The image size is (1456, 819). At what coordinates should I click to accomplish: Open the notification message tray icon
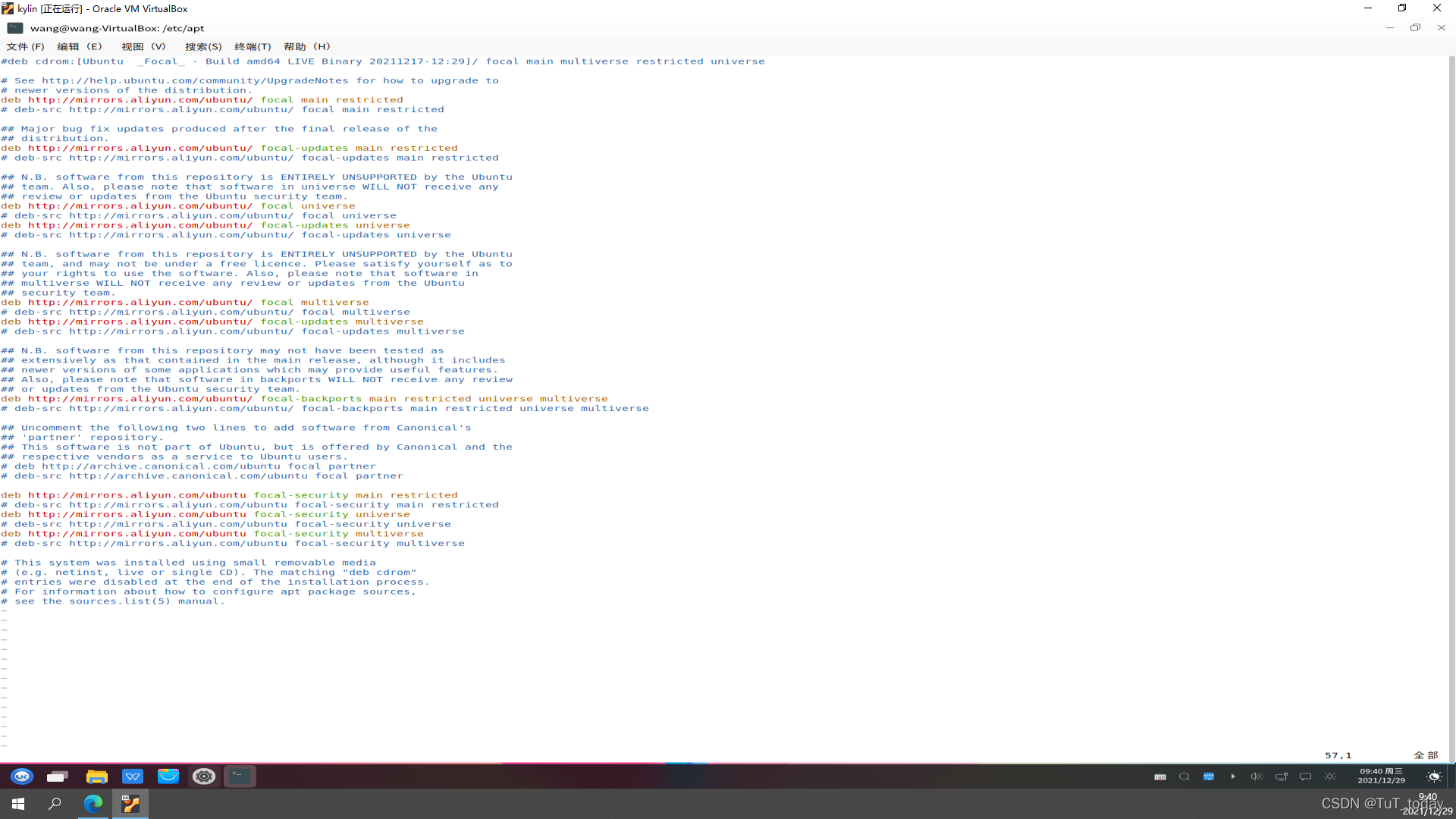click(x=1305, y=777)
